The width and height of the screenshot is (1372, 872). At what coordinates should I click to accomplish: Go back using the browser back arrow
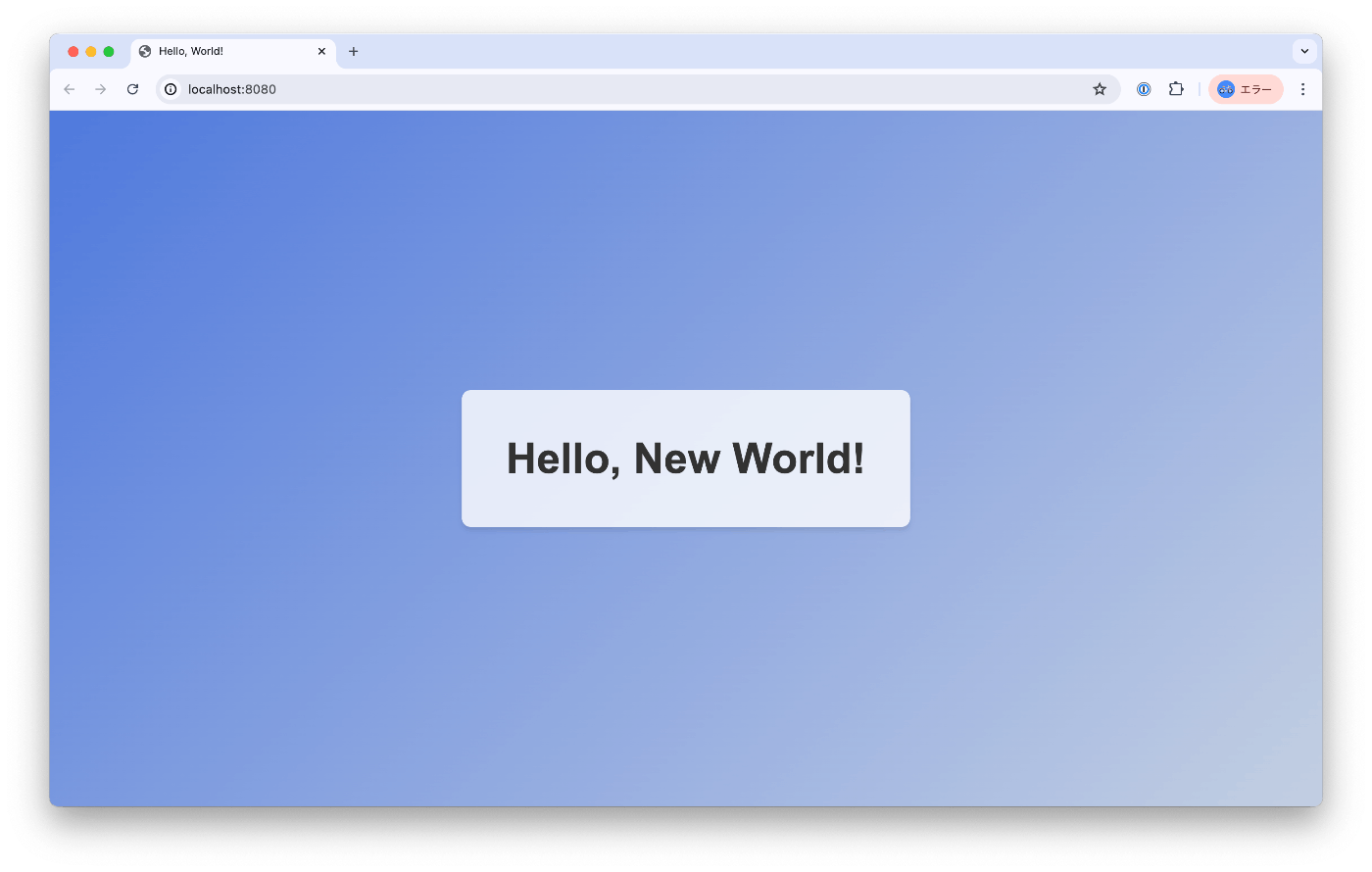[70, 89]
